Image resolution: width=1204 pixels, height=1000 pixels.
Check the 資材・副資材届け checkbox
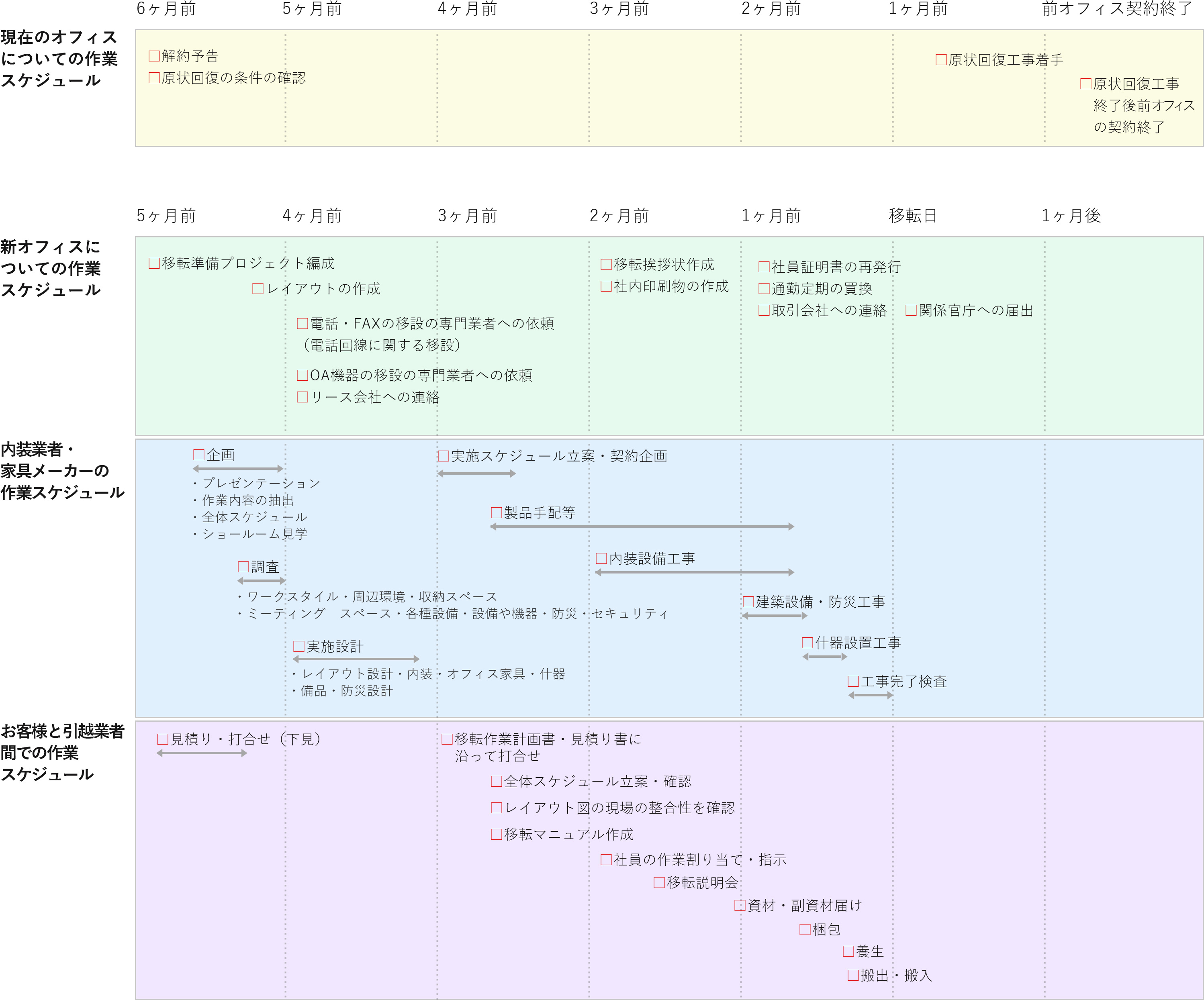[x=740, y=906]
